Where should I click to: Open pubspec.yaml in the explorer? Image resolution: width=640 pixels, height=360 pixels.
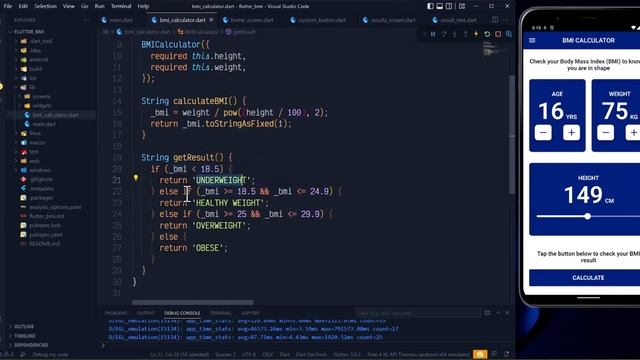(46, 235)
